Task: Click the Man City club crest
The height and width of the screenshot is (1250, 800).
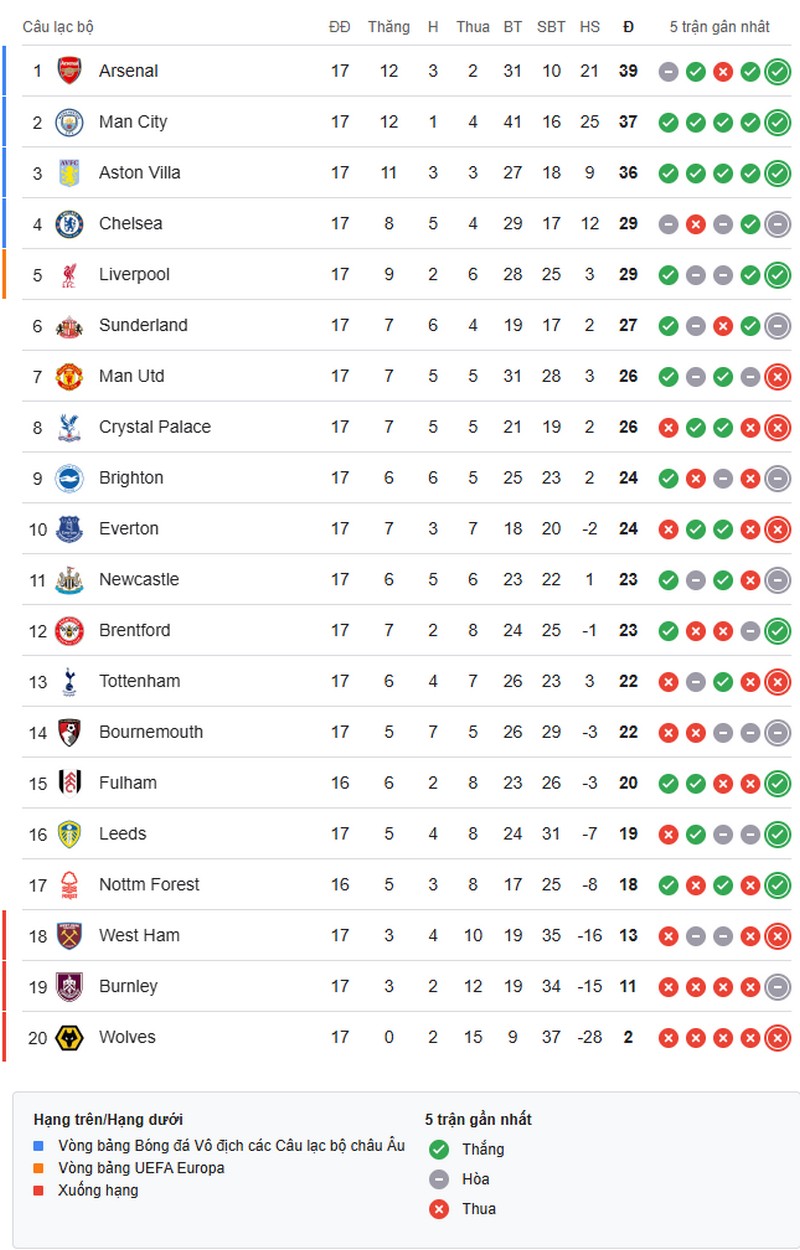Action: tap(69, 122)
